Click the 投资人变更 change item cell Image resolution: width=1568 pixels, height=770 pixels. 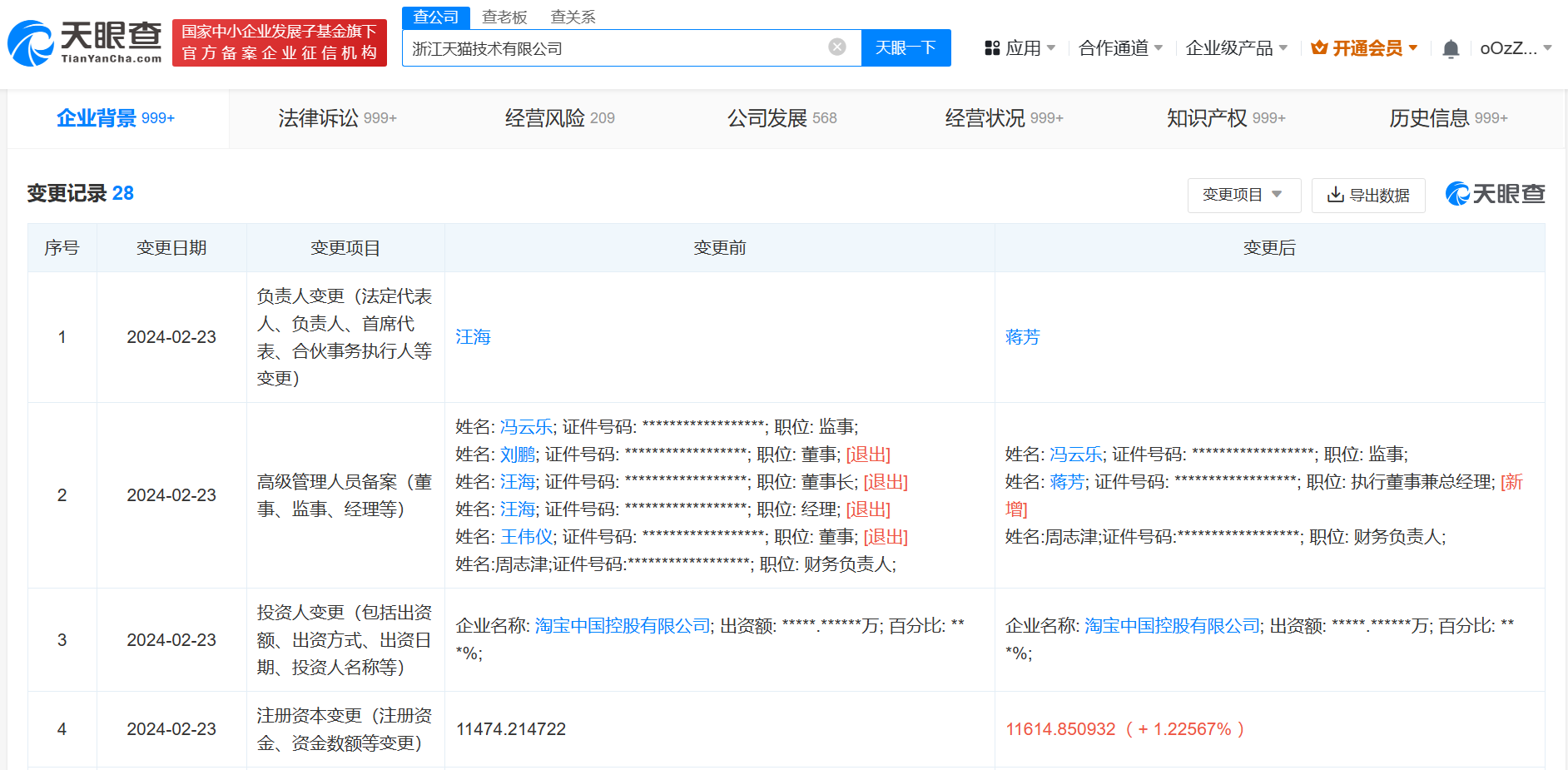coord(345,640)
